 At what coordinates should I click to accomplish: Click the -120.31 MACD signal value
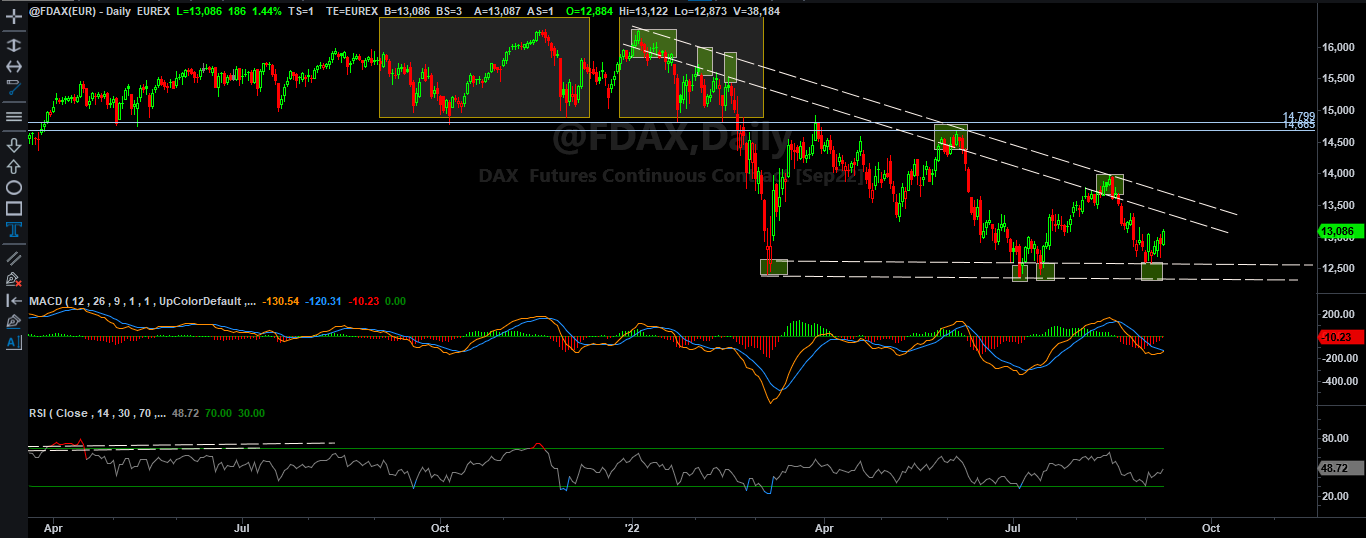[324, 300]
